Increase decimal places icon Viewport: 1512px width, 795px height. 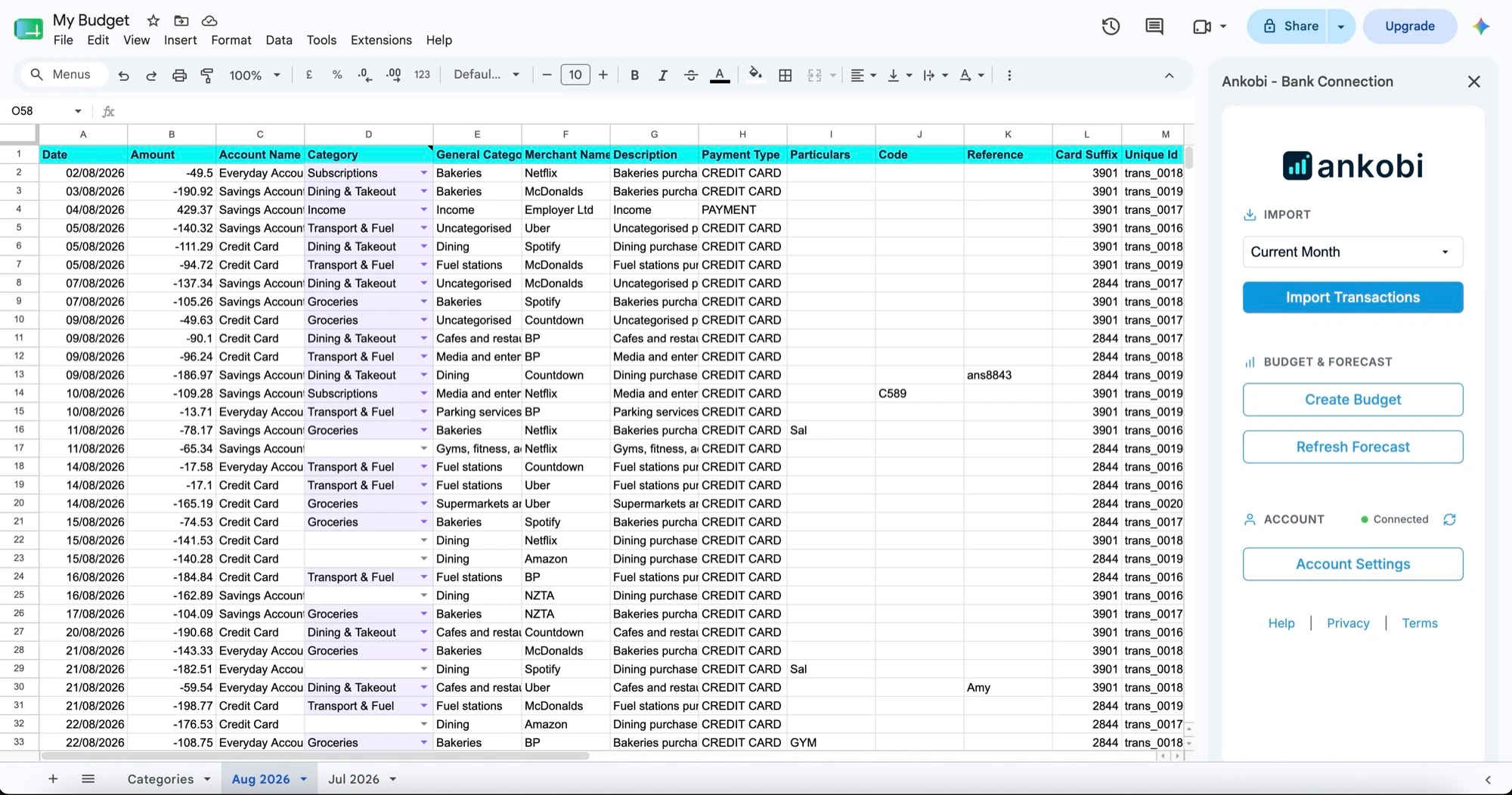click(394, 75)
